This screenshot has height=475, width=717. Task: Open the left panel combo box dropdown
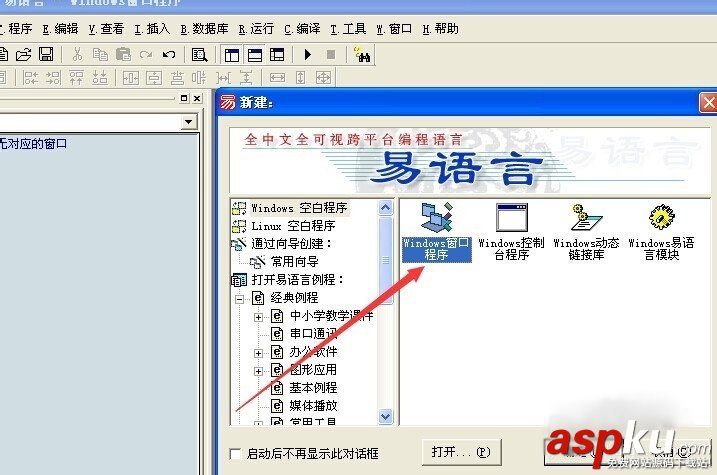click(188, 122)
